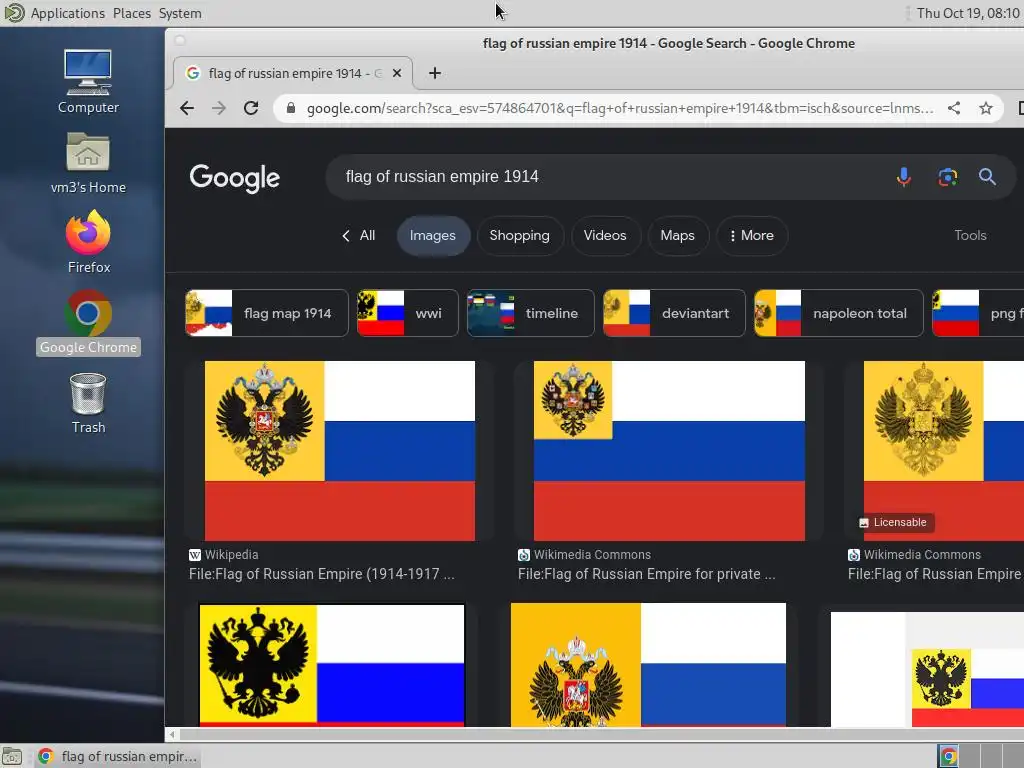Click the clock in top panel
The width and height of the screenshot is (1024, 768).
coord(967,13)
